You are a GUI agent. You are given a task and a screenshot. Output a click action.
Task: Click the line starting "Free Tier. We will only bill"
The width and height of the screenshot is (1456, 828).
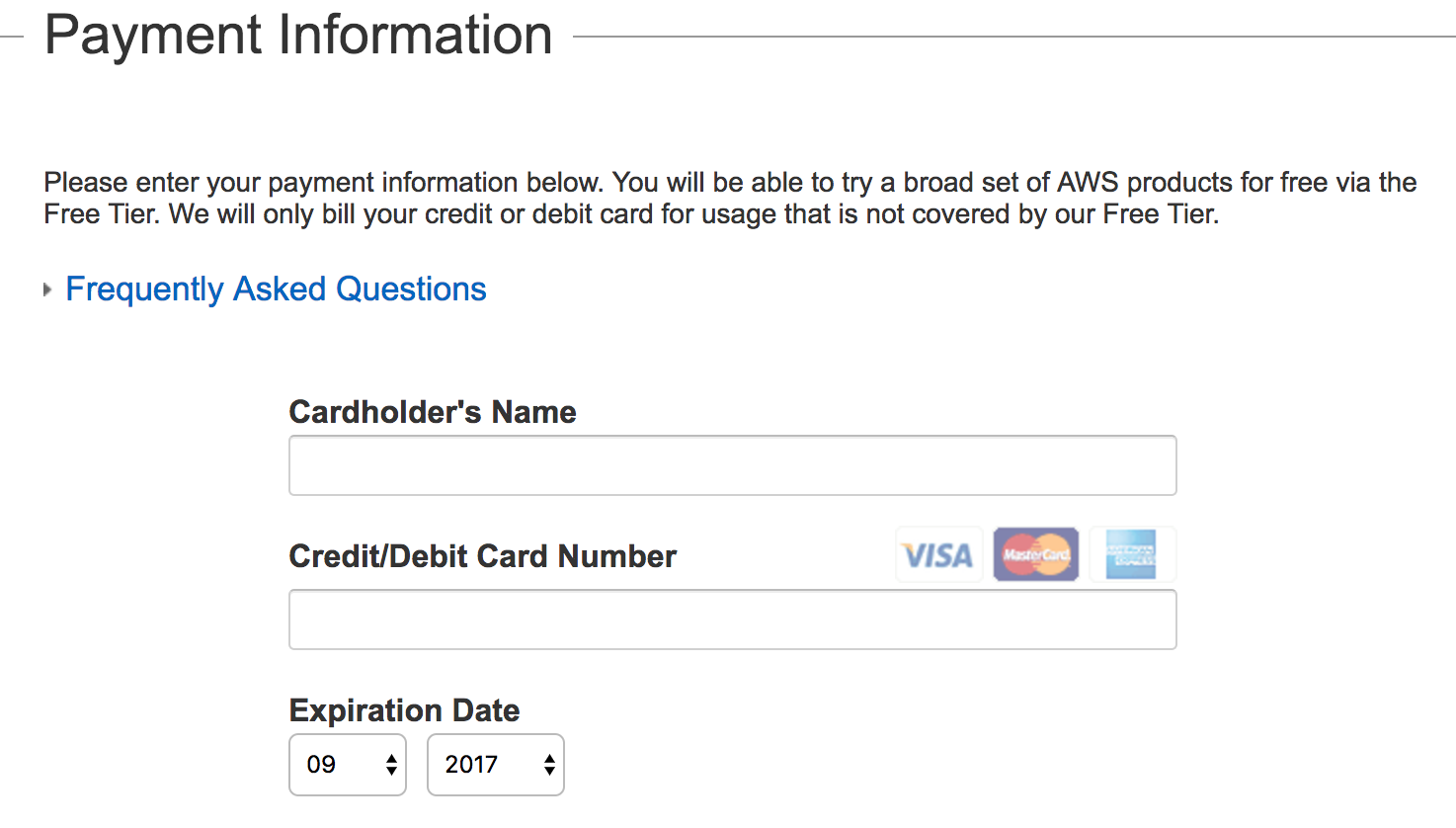(631, 214)
